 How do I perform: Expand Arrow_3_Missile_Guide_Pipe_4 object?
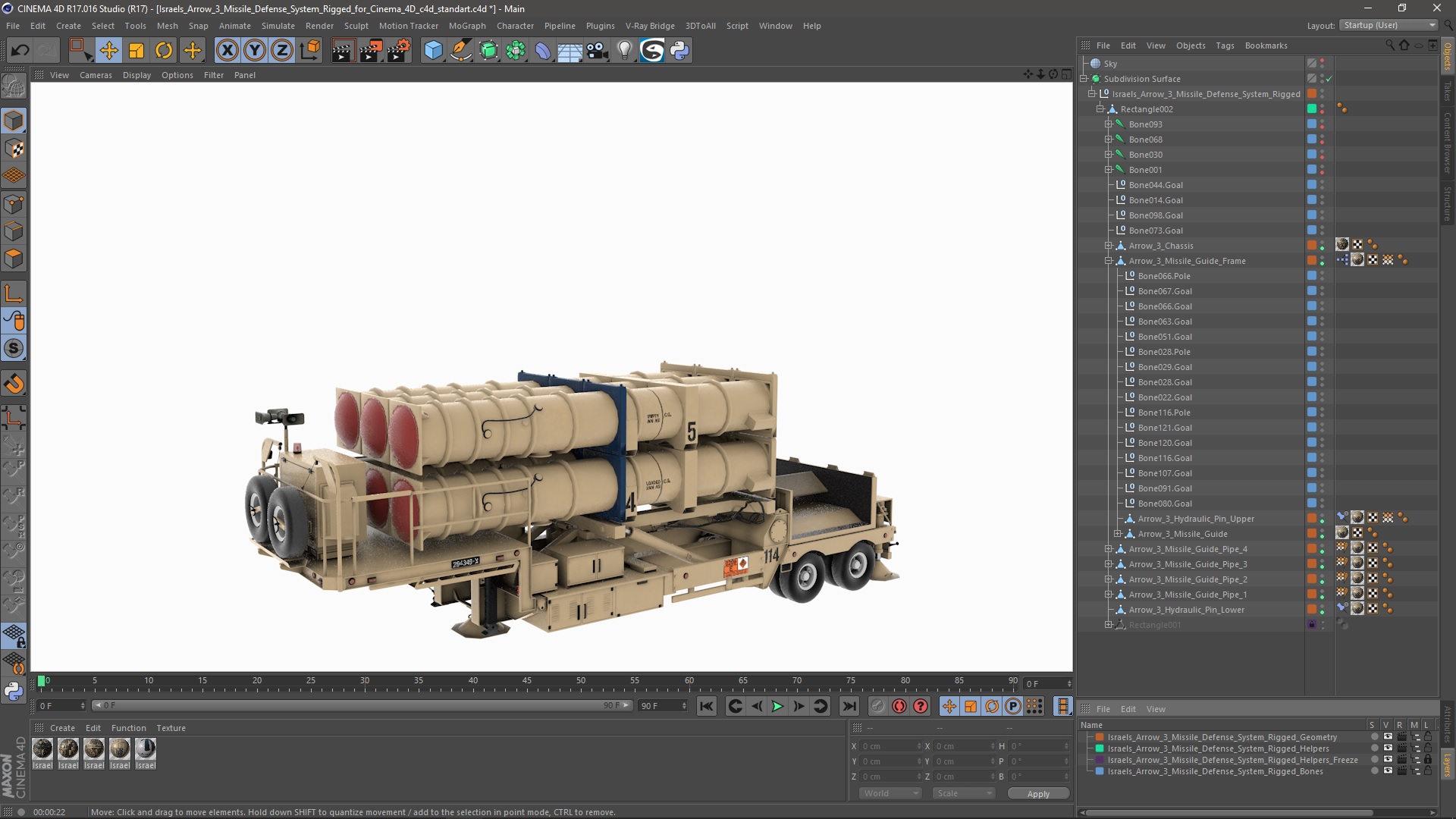point(1109,549)
